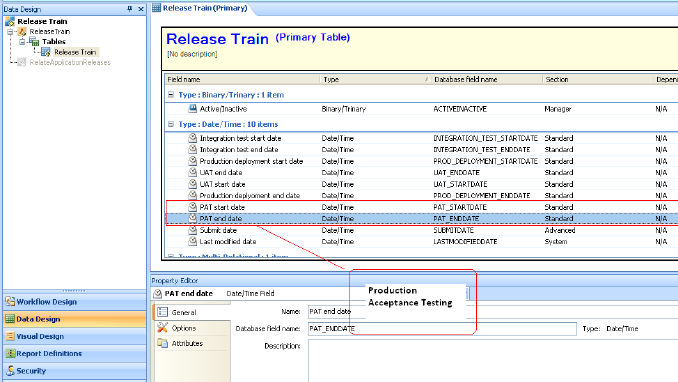Select the 'Submit date' row text
Image resolution: width=678 pixels, height=382 pixels.
coord(218,231)
